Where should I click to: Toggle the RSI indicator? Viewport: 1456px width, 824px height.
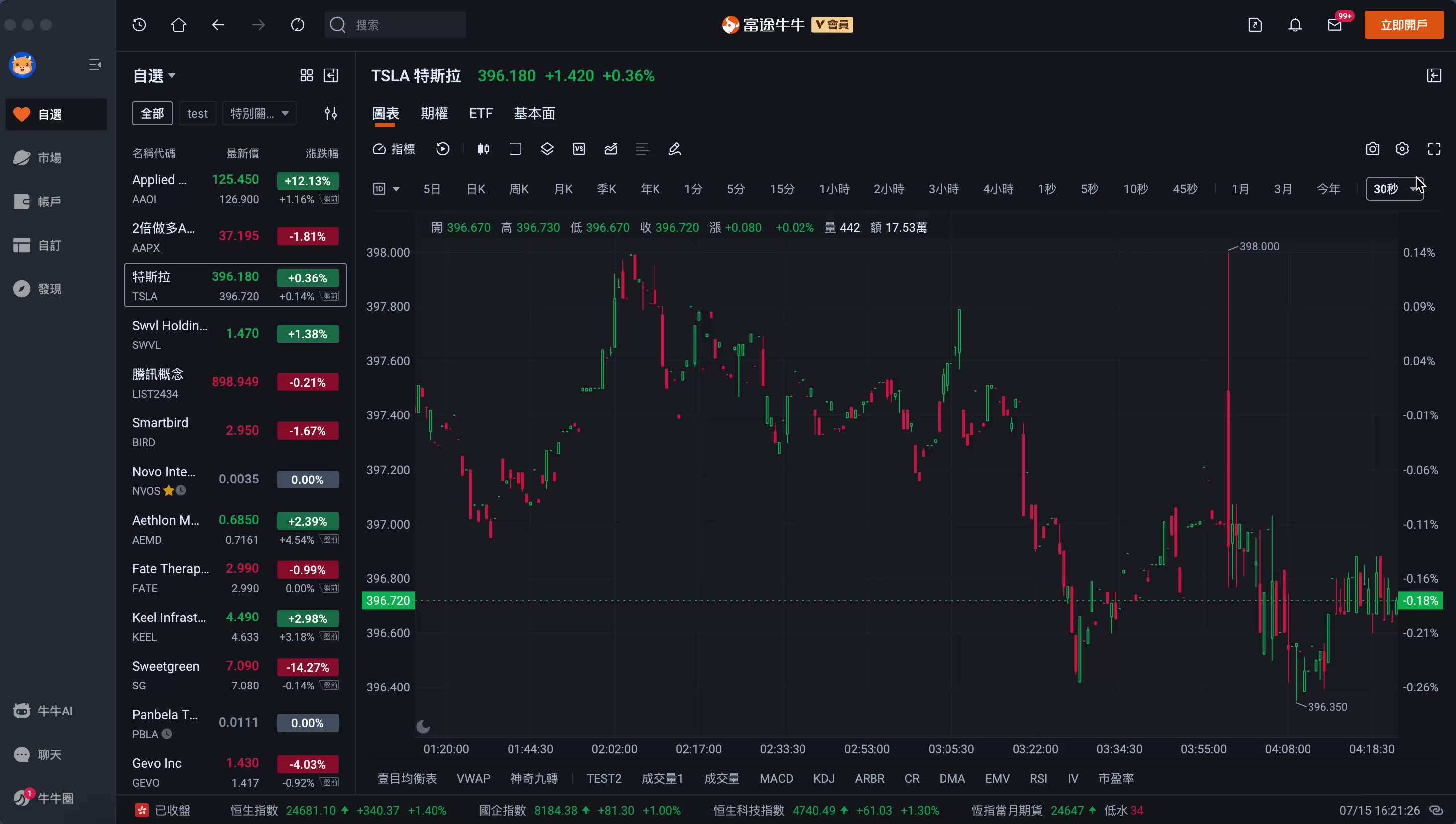point(1038,779)
